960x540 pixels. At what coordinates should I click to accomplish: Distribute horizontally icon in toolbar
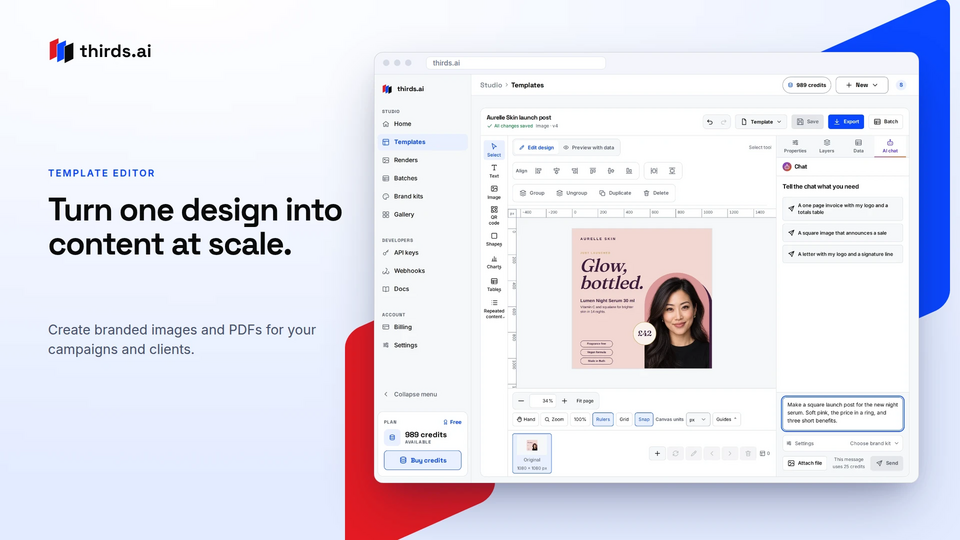coord(654,171)
